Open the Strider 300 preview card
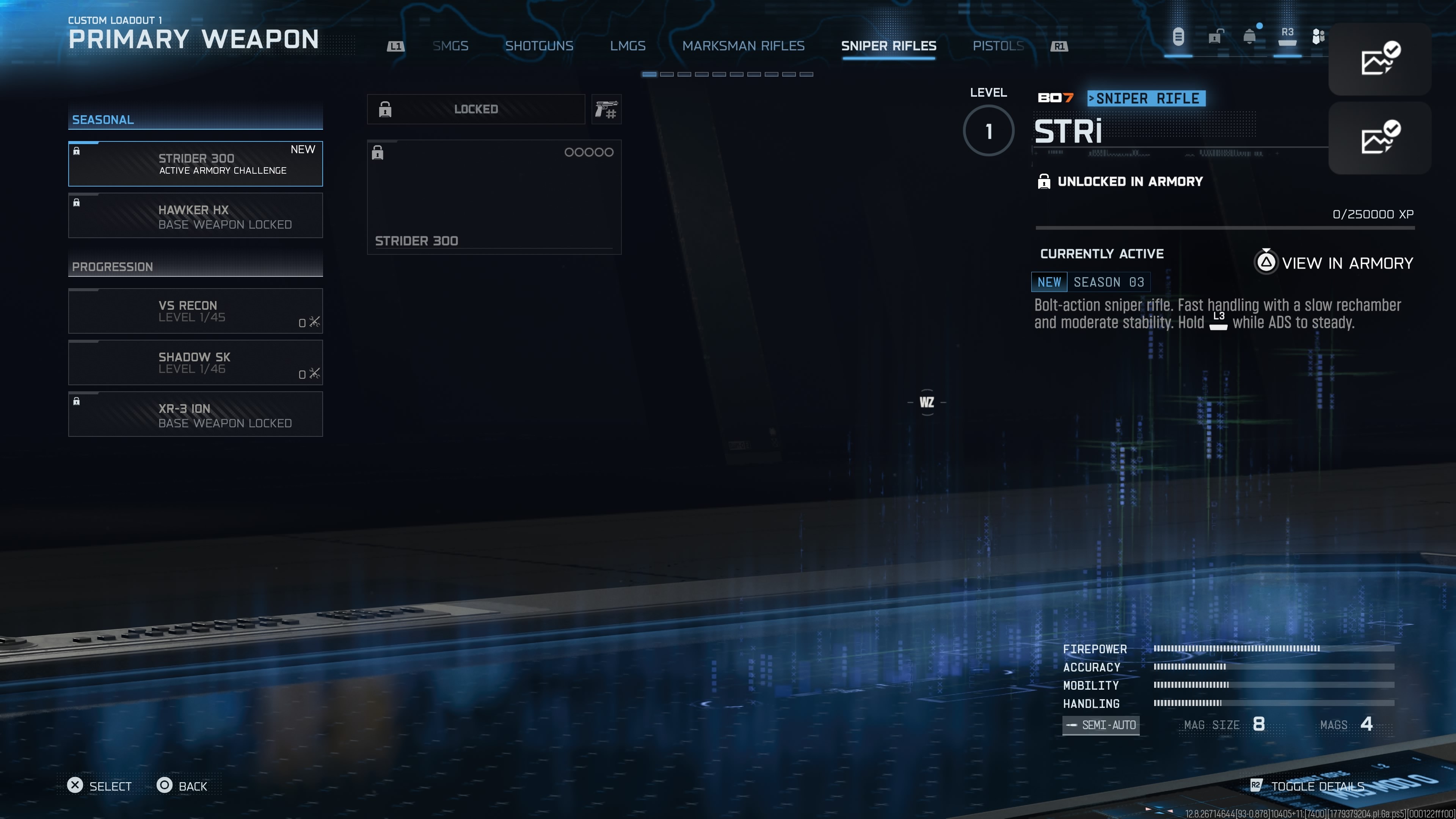Image resolution: width=1456 pixels, height=819 pixels. click(x=494, y=197)
